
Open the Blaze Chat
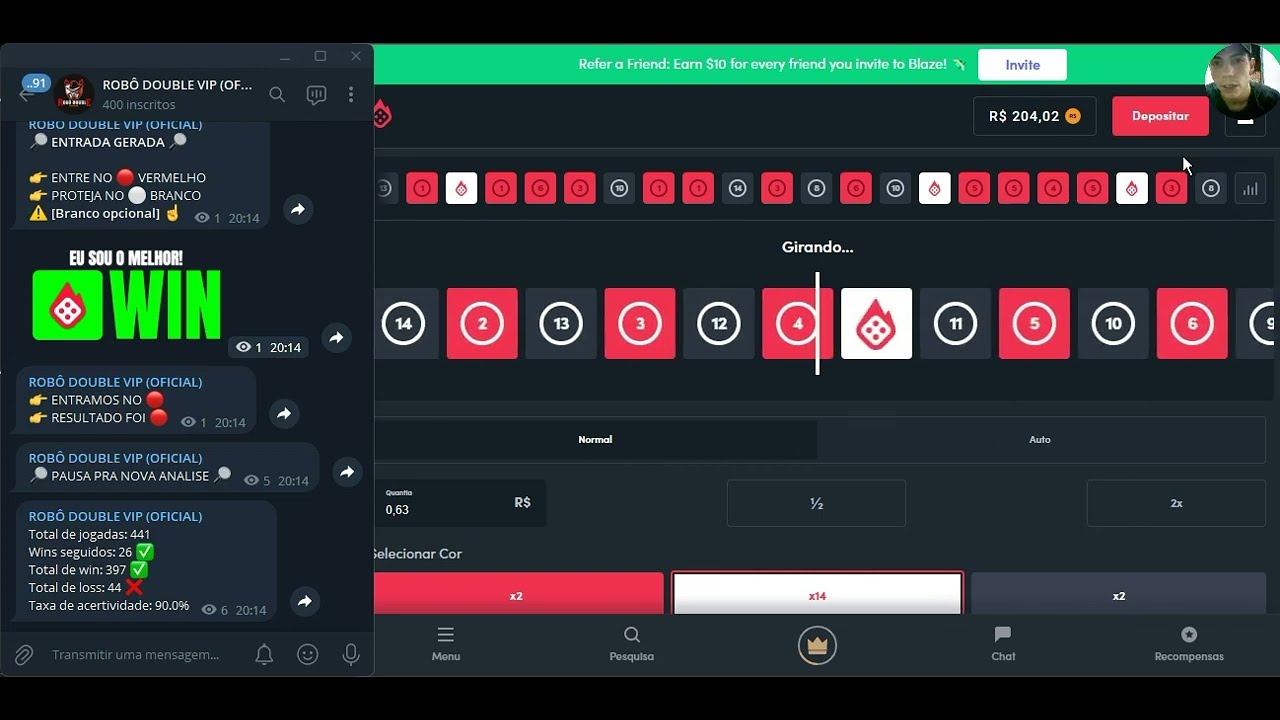pyautogui.click(x=1003, y=644)
